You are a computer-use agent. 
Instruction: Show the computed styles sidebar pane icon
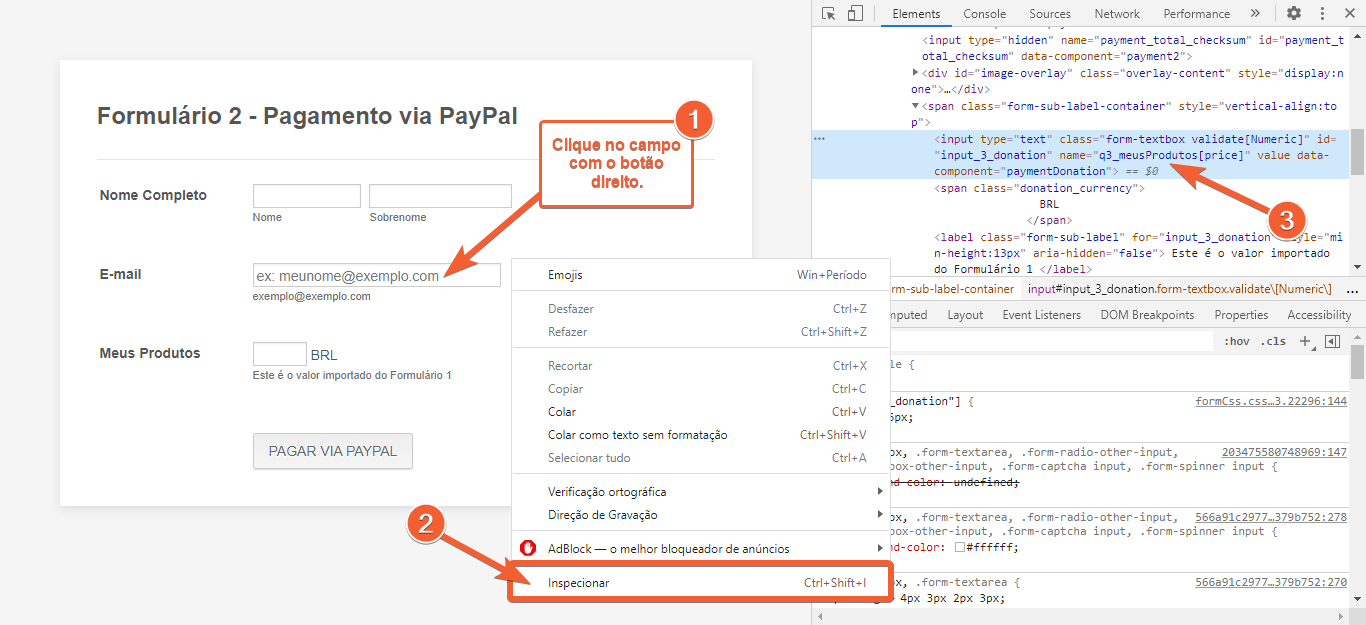[x=1332, y=342]
